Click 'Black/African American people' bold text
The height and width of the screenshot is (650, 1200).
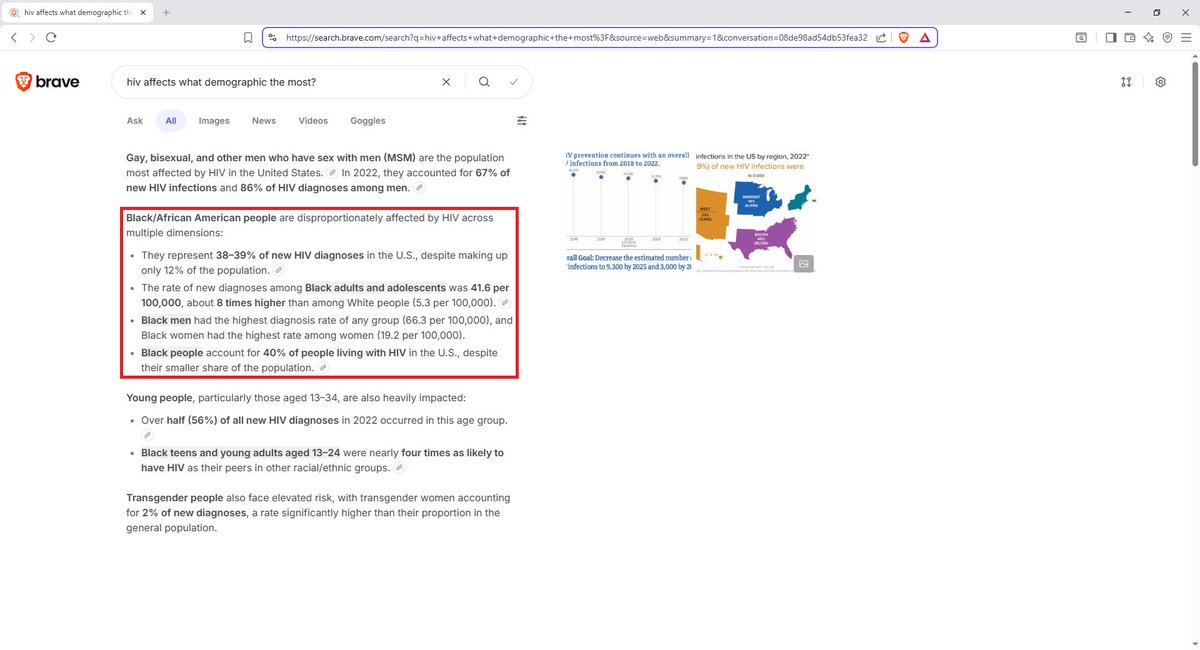[x=201, y=217]
